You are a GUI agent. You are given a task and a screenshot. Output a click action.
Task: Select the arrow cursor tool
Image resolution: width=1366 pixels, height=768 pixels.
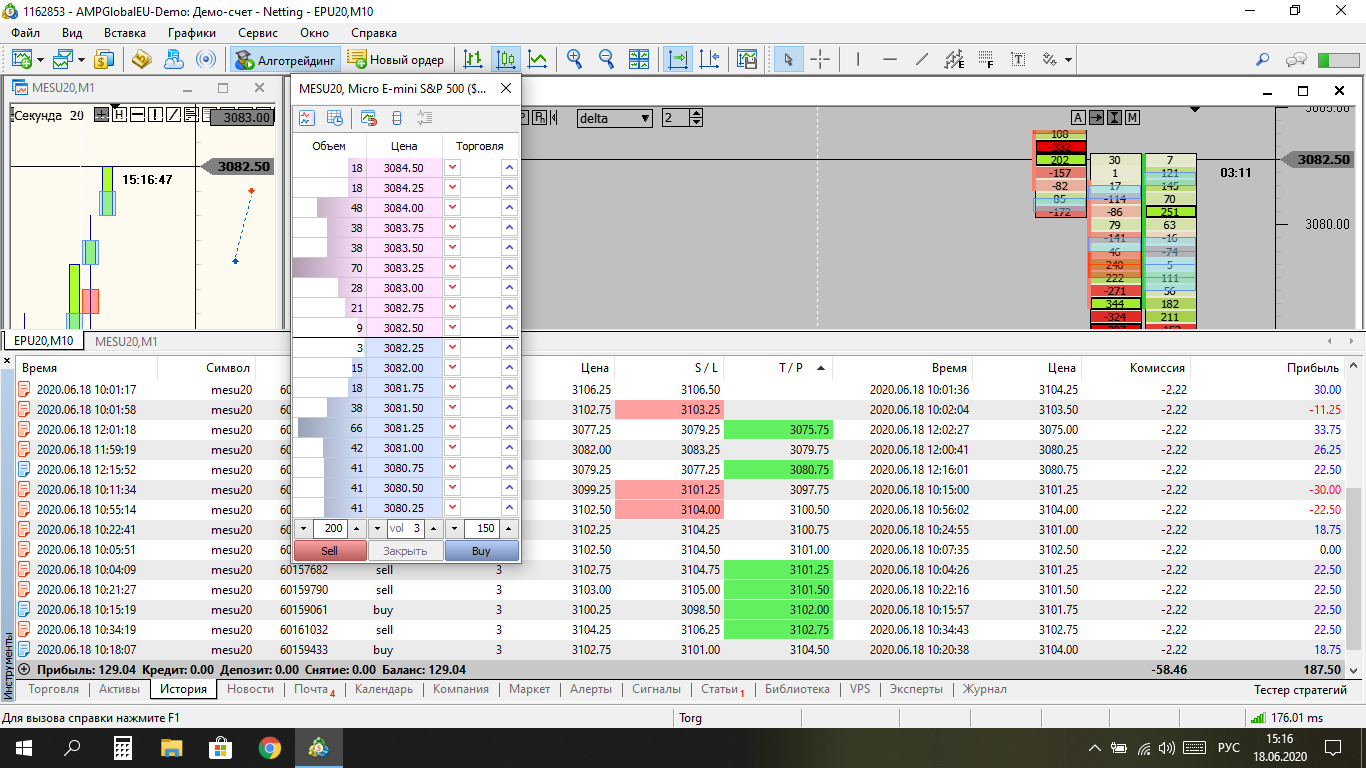pos(789,59)
